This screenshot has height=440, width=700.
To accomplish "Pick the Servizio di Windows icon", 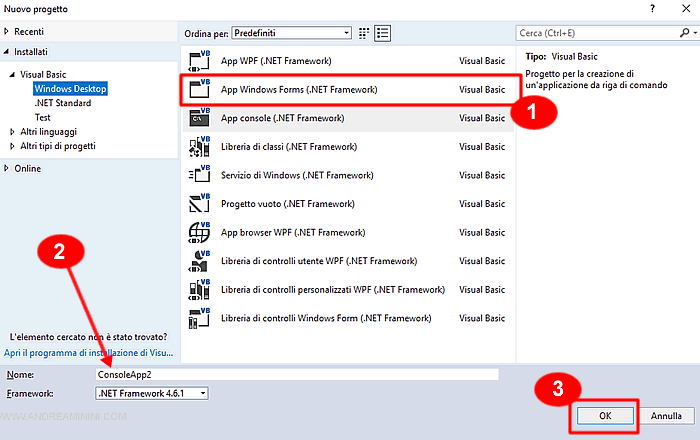I will [196, 175].
